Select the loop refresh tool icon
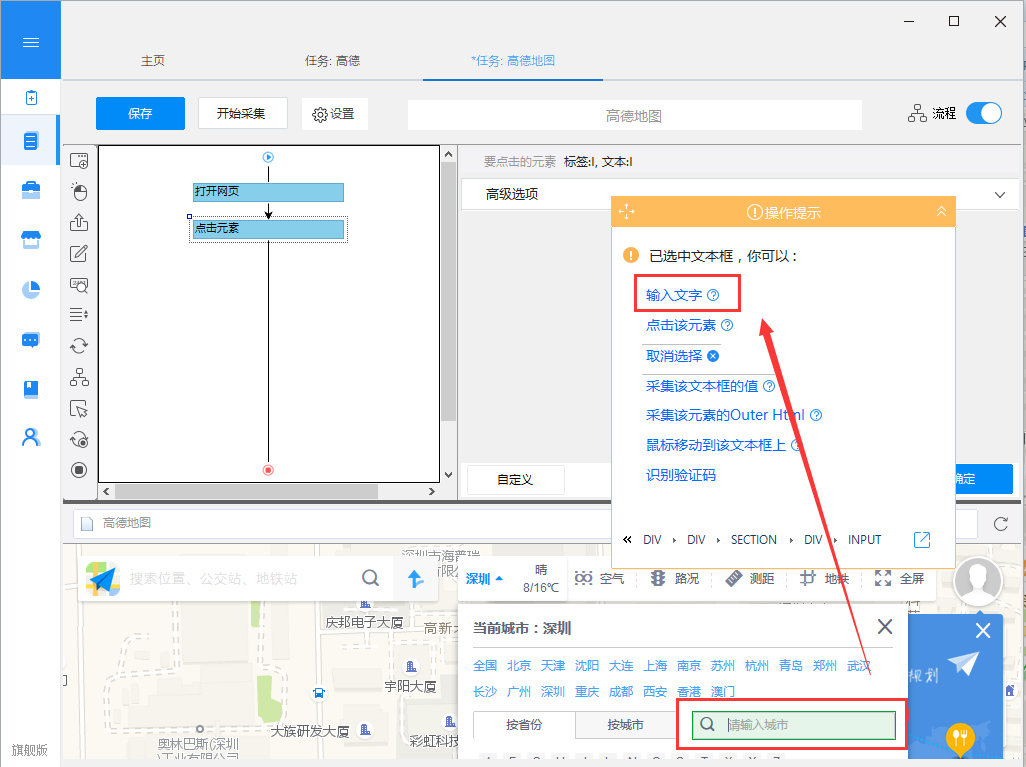 (79, 346)
